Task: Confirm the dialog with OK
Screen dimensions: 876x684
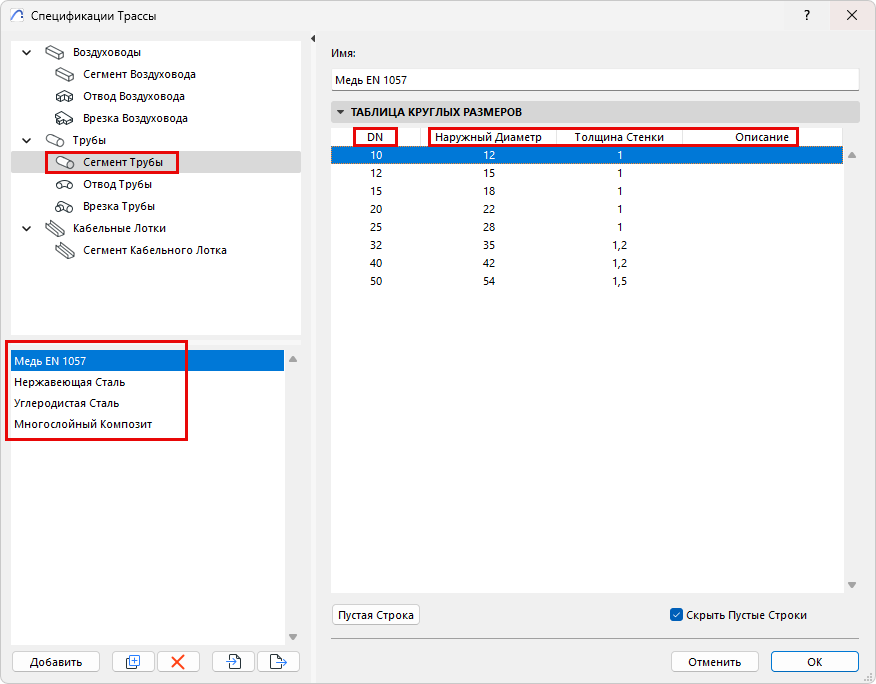Action: coord(815,662)
